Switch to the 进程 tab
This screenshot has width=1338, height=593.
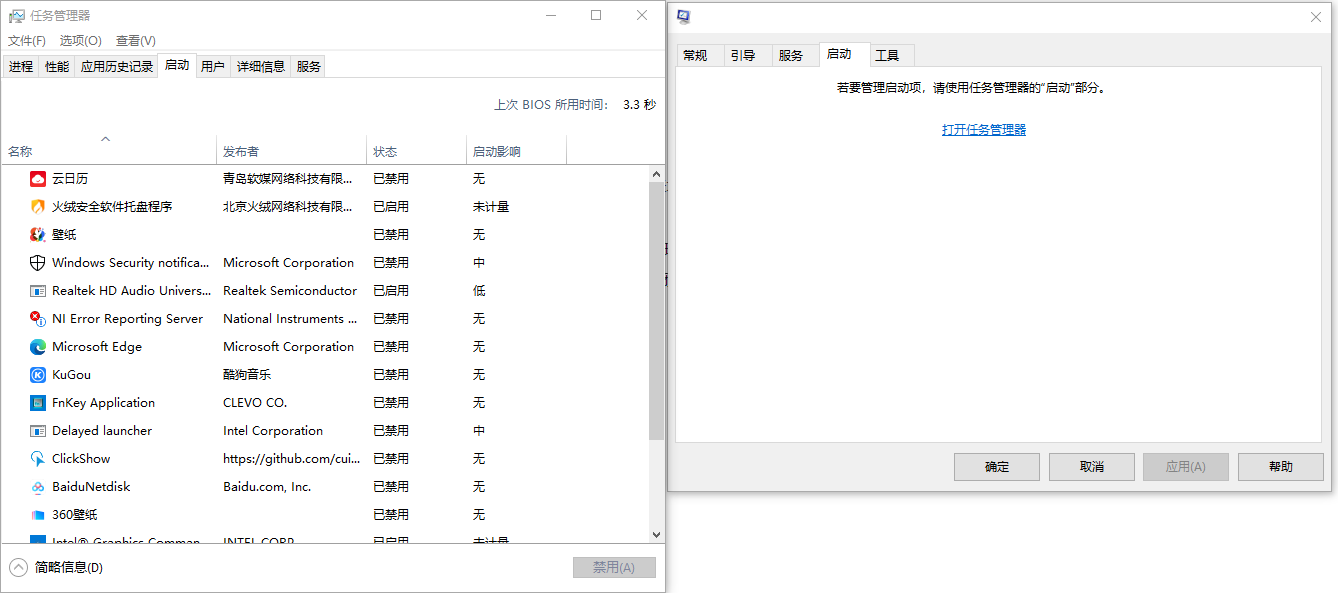21,67
